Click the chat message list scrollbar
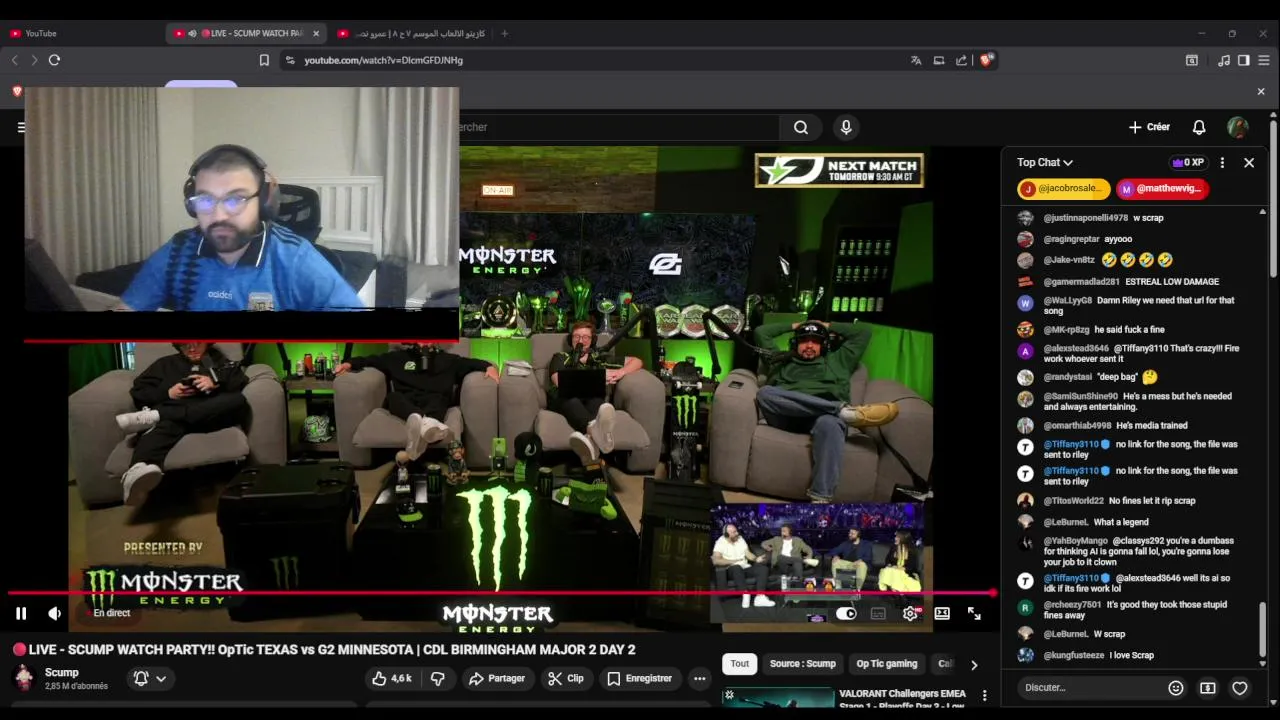Image resolution: width=1280 pixels, height=720 pixels. point(1262,630)
